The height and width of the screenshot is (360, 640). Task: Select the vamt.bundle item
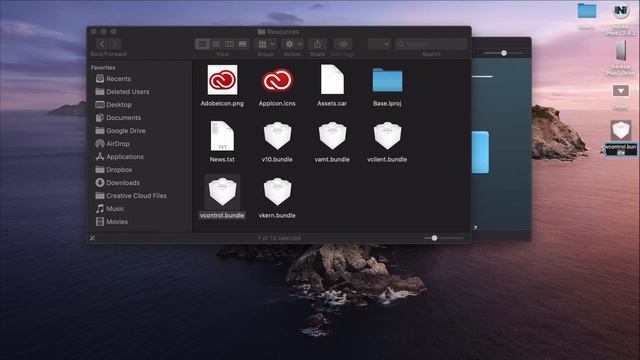(x=332, y=136)
